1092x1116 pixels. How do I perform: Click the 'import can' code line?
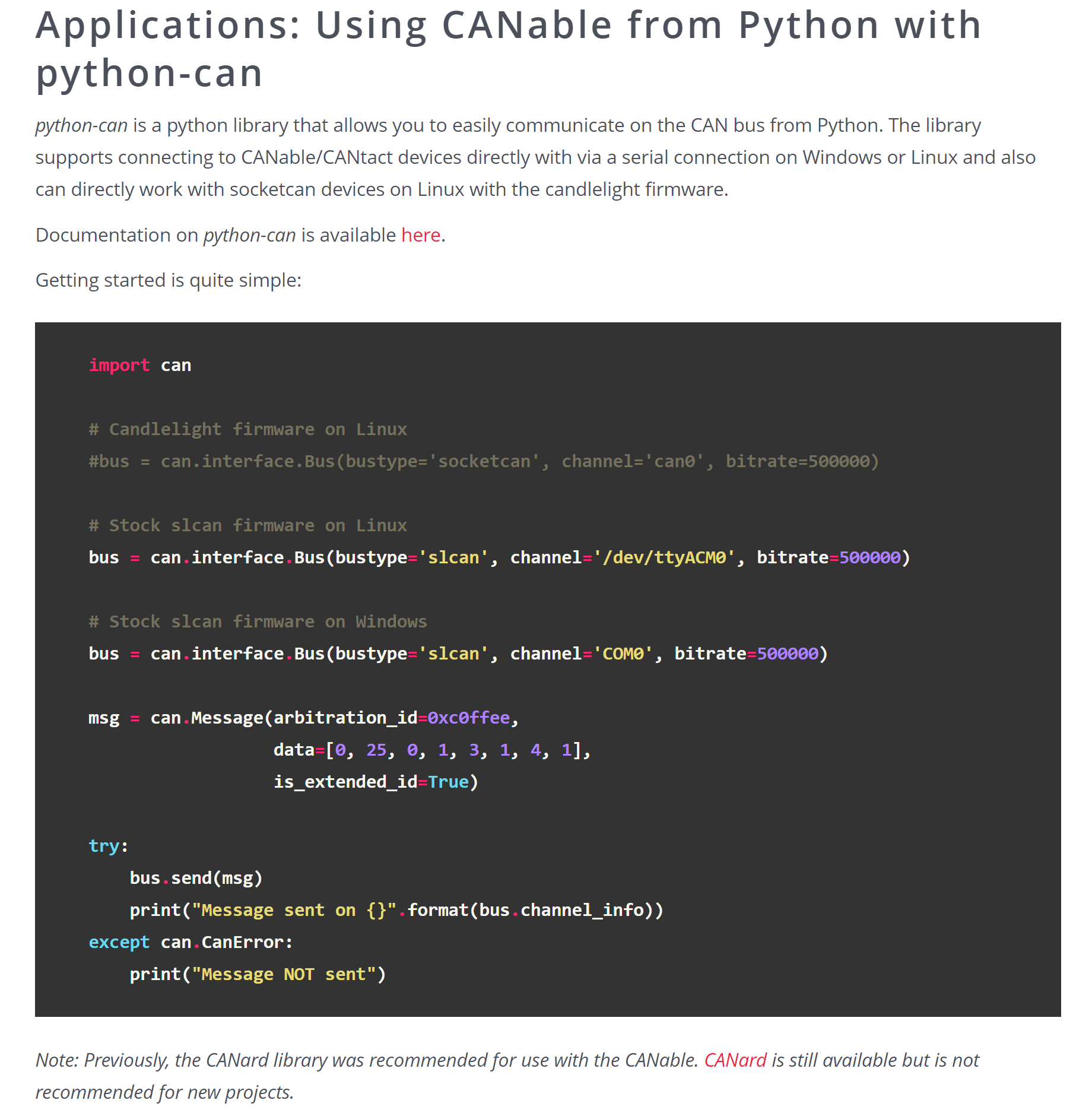tap(140, 365)
